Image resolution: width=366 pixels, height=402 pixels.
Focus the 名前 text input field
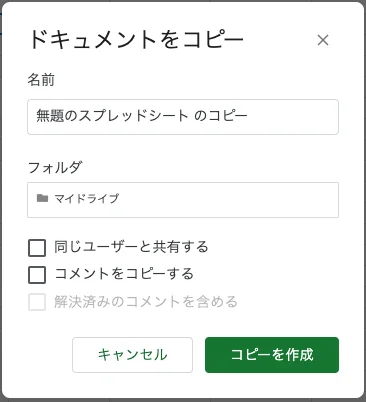point(183,117)
